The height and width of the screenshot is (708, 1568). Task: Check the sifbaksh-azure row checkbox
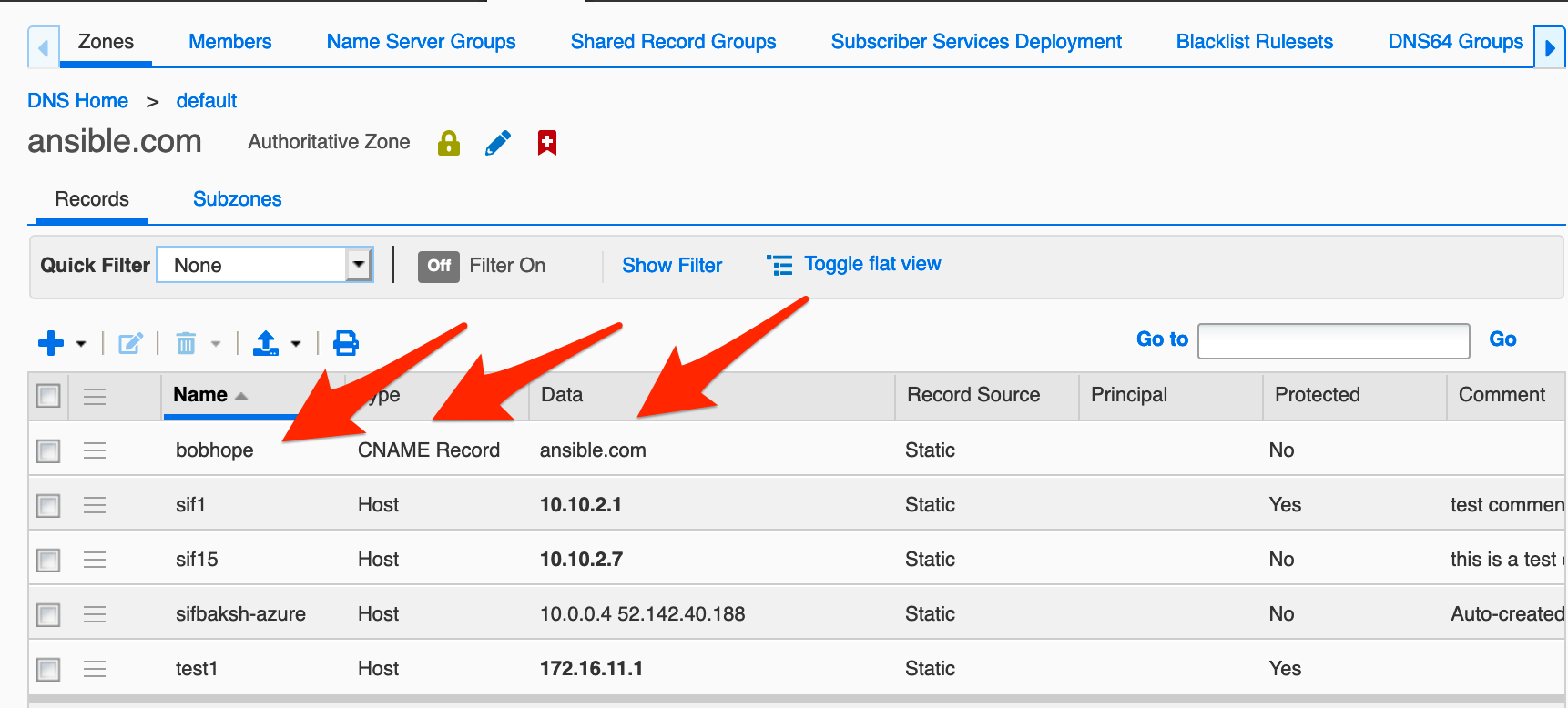[x=48, y=614]
